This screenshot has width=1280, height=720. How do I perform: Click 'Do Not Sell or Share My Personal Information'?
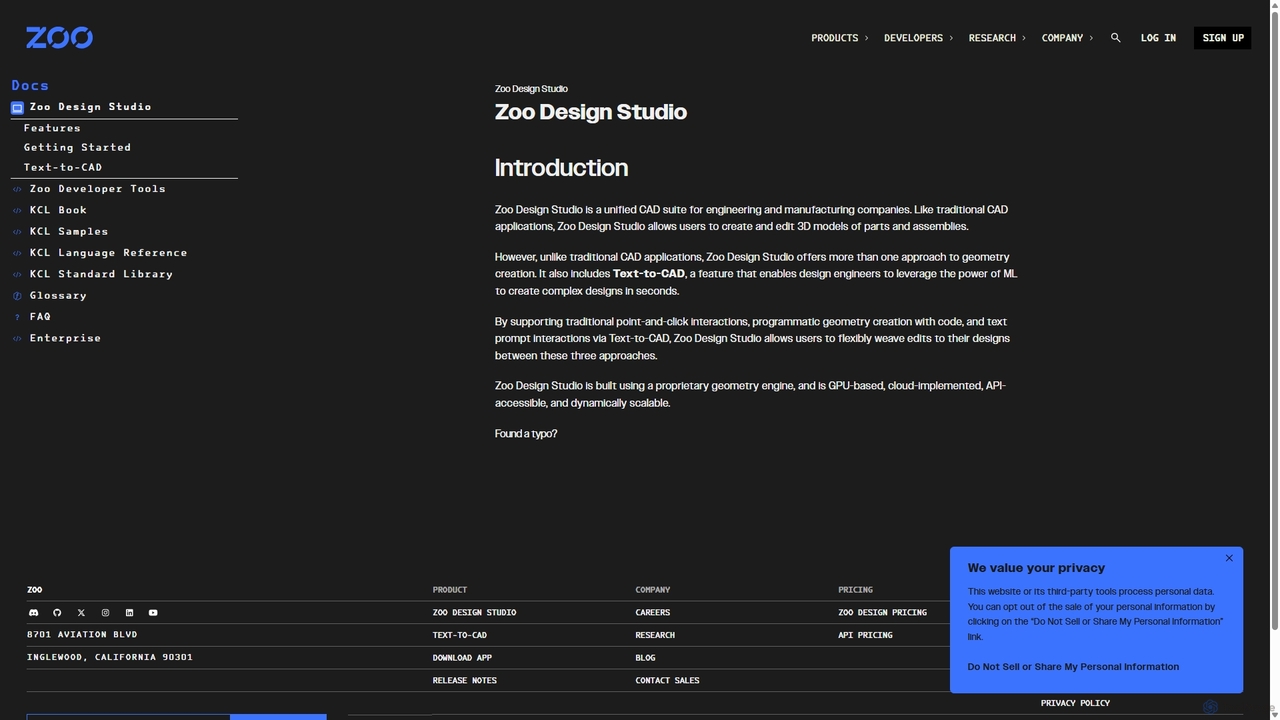(1073, 667)
